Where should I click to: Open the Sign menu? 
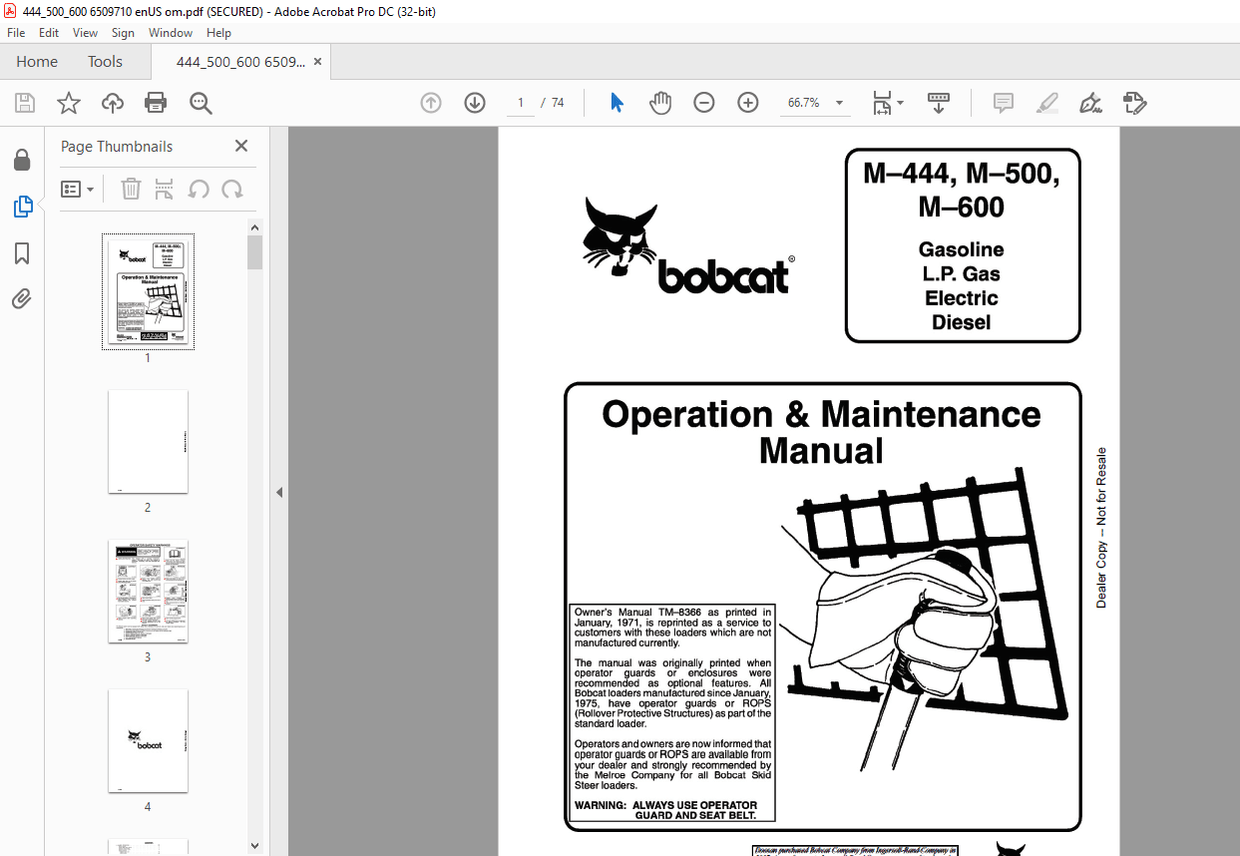(x=123, y=32)
